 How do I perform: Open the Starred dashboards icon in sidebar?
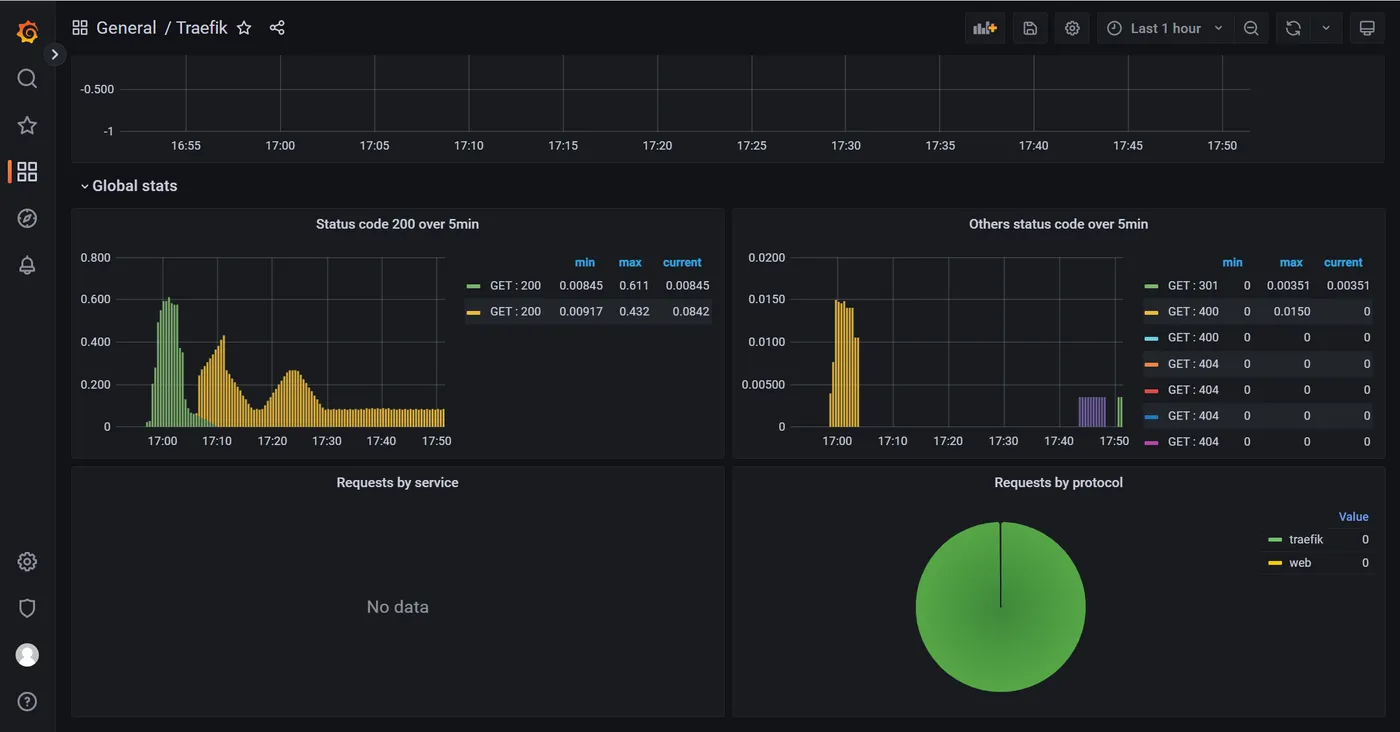27,125
